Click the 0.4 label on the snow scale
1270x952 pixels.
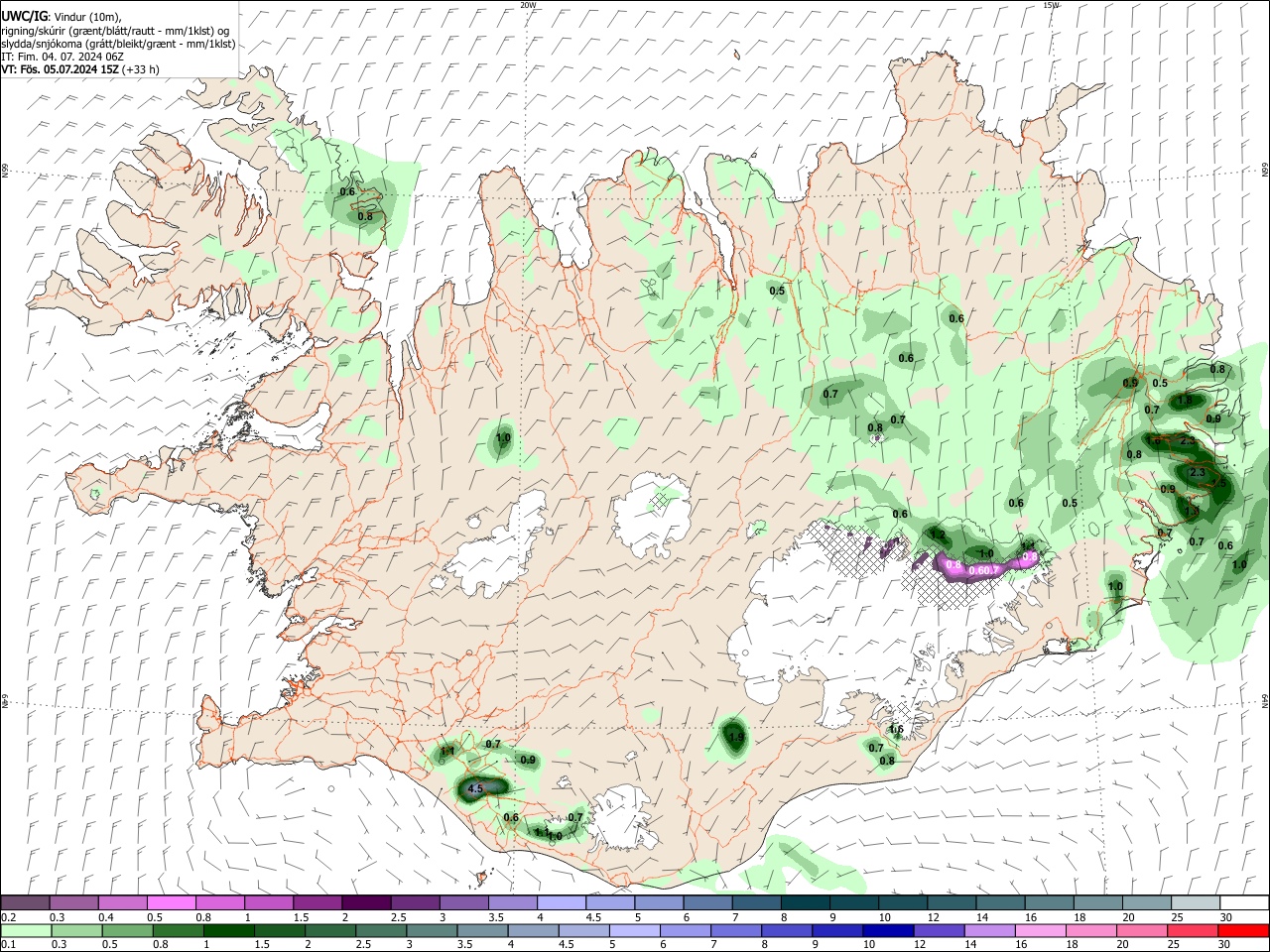click(x=106, y=917)
